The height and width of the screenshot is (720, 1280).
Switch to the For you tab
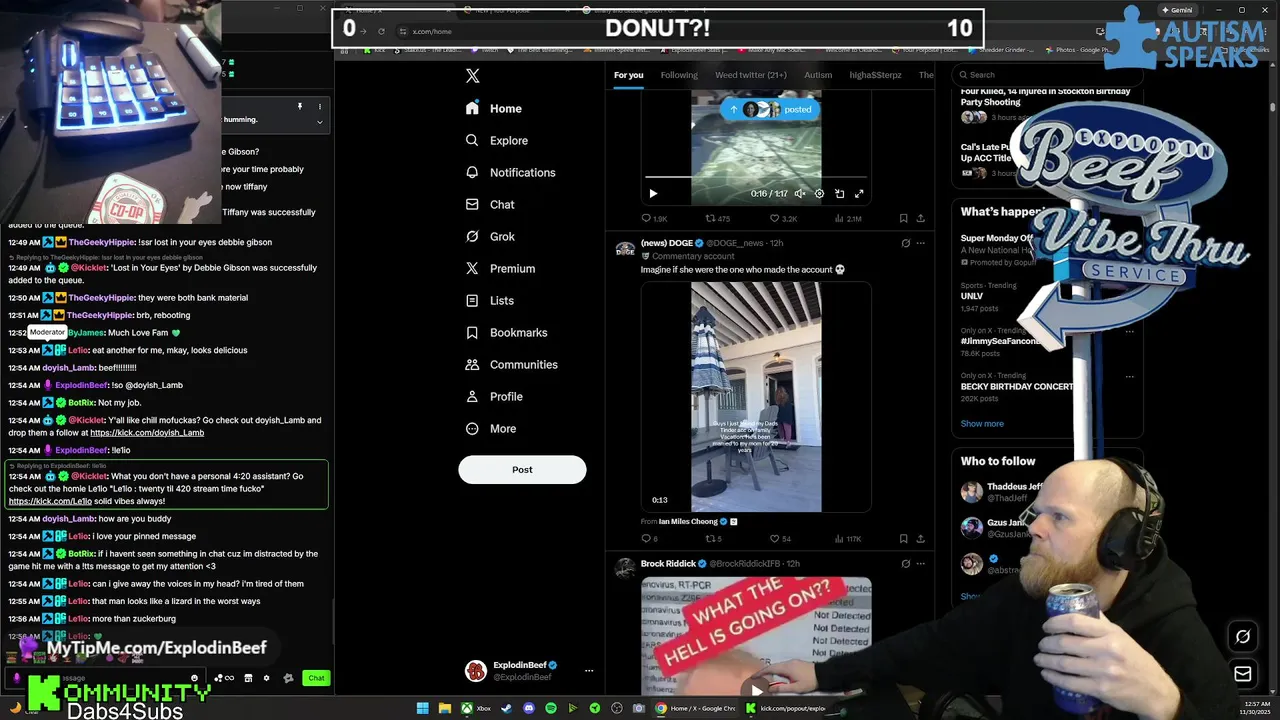tap(629, 75)
